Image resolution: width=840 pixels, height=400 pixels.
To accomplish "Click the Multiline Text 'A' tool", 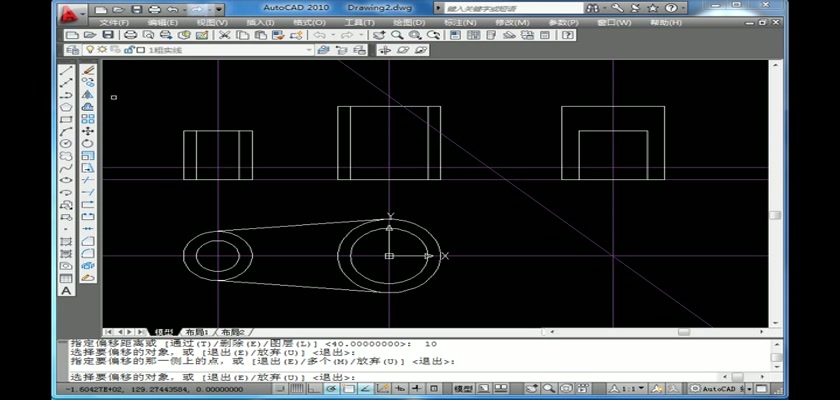I will pyautogui.click(x=67, y=291).
